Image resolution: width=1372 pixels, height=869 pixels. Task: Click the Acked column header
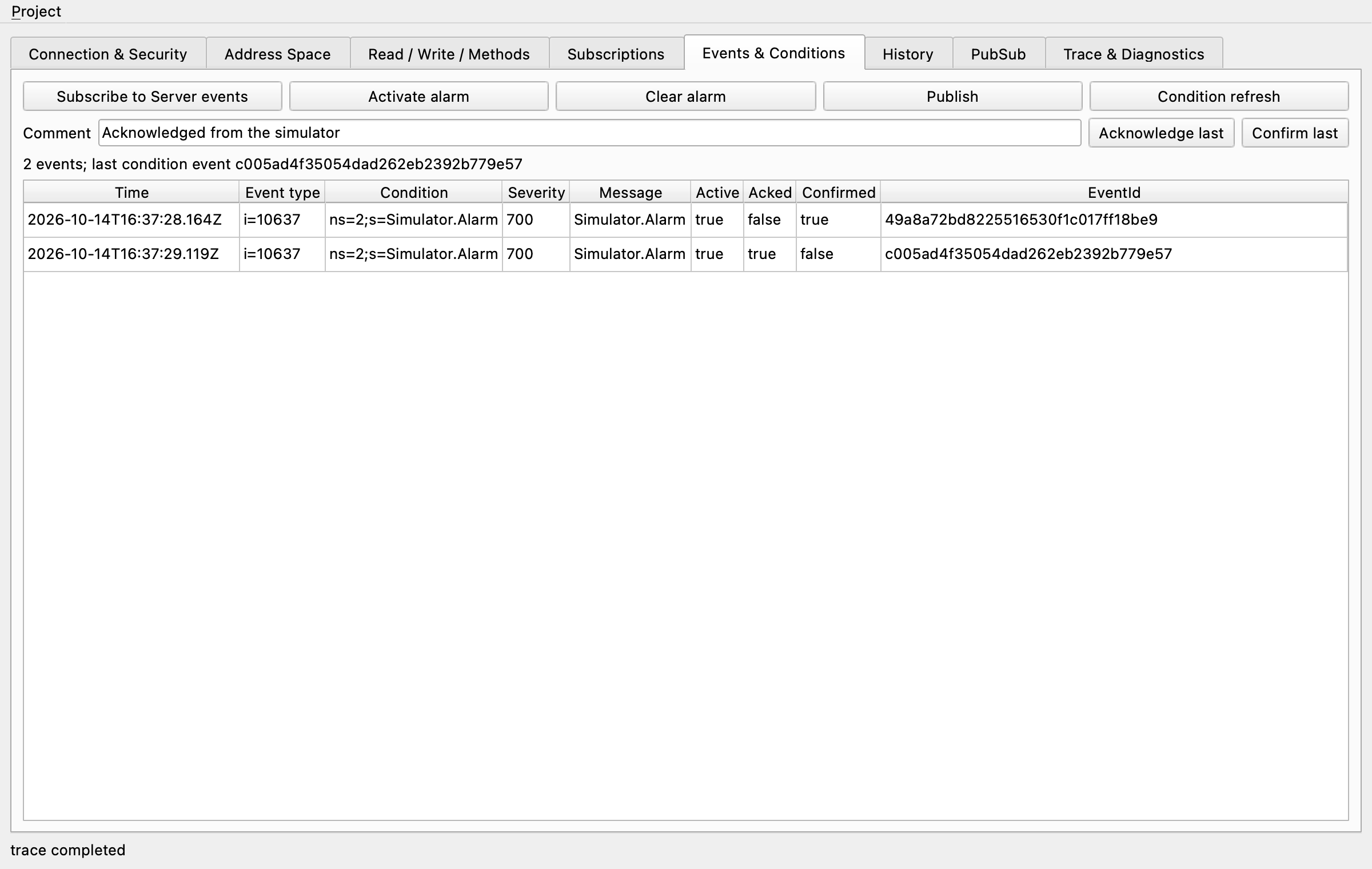click(x=770, y=192)
